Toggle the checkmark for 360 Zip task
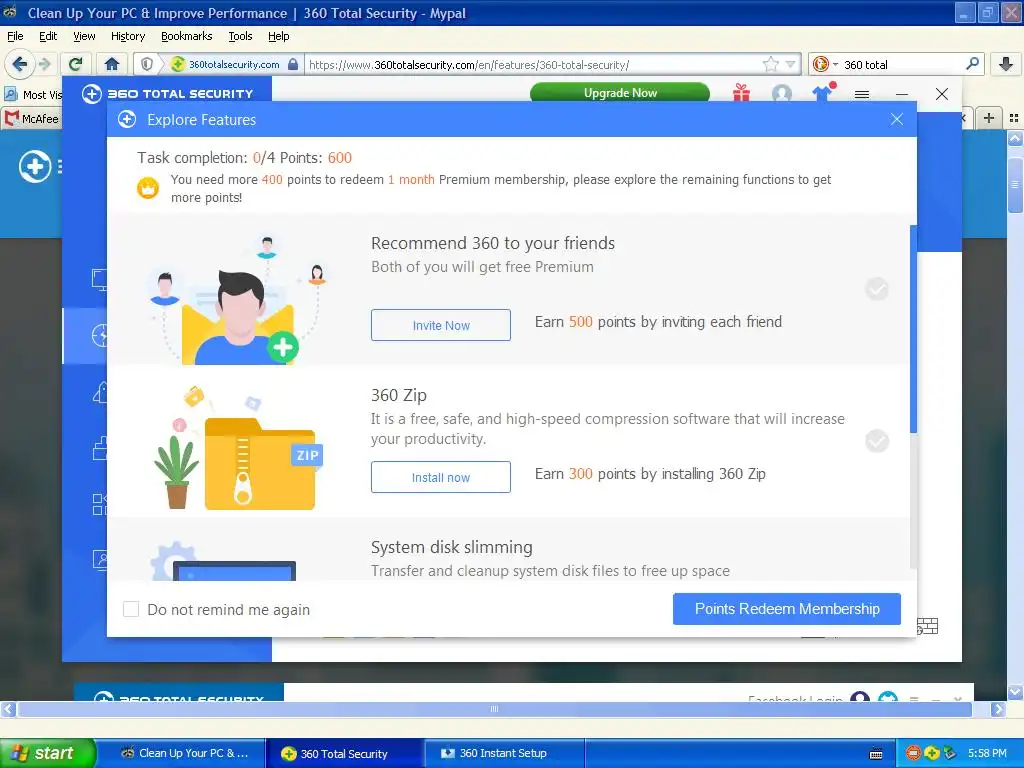This screenshot has width=1024, height=768. (x=877, y=441)
